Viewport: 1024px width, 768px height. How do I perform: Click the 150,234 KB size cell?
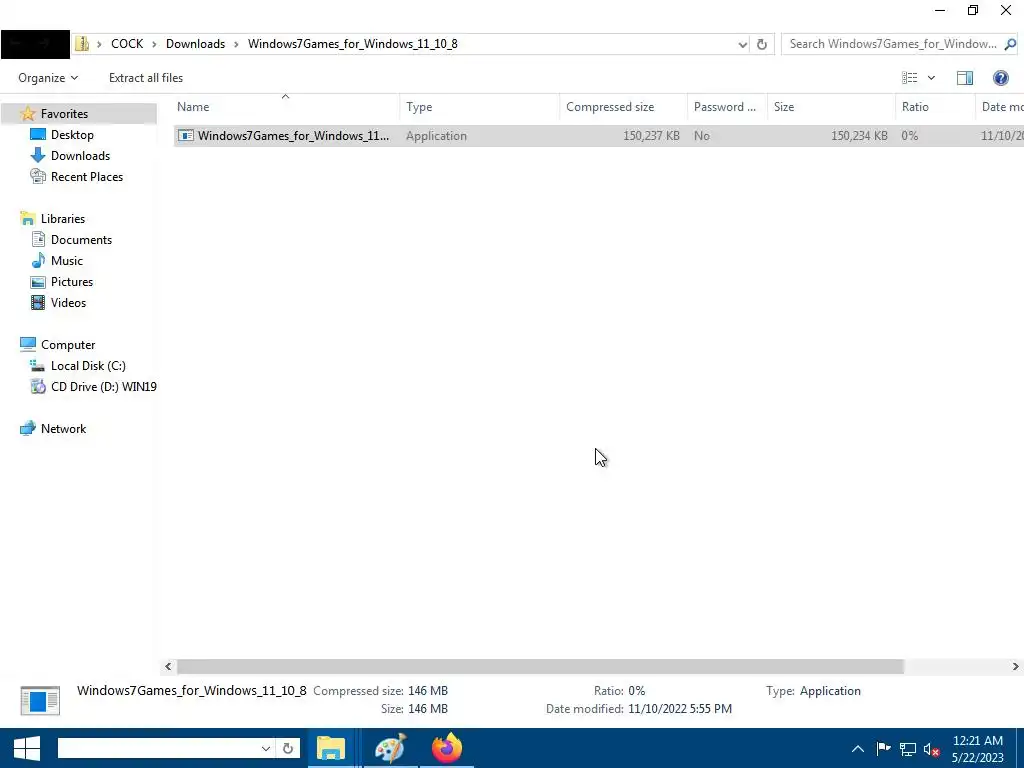click(x=859, y=136)
